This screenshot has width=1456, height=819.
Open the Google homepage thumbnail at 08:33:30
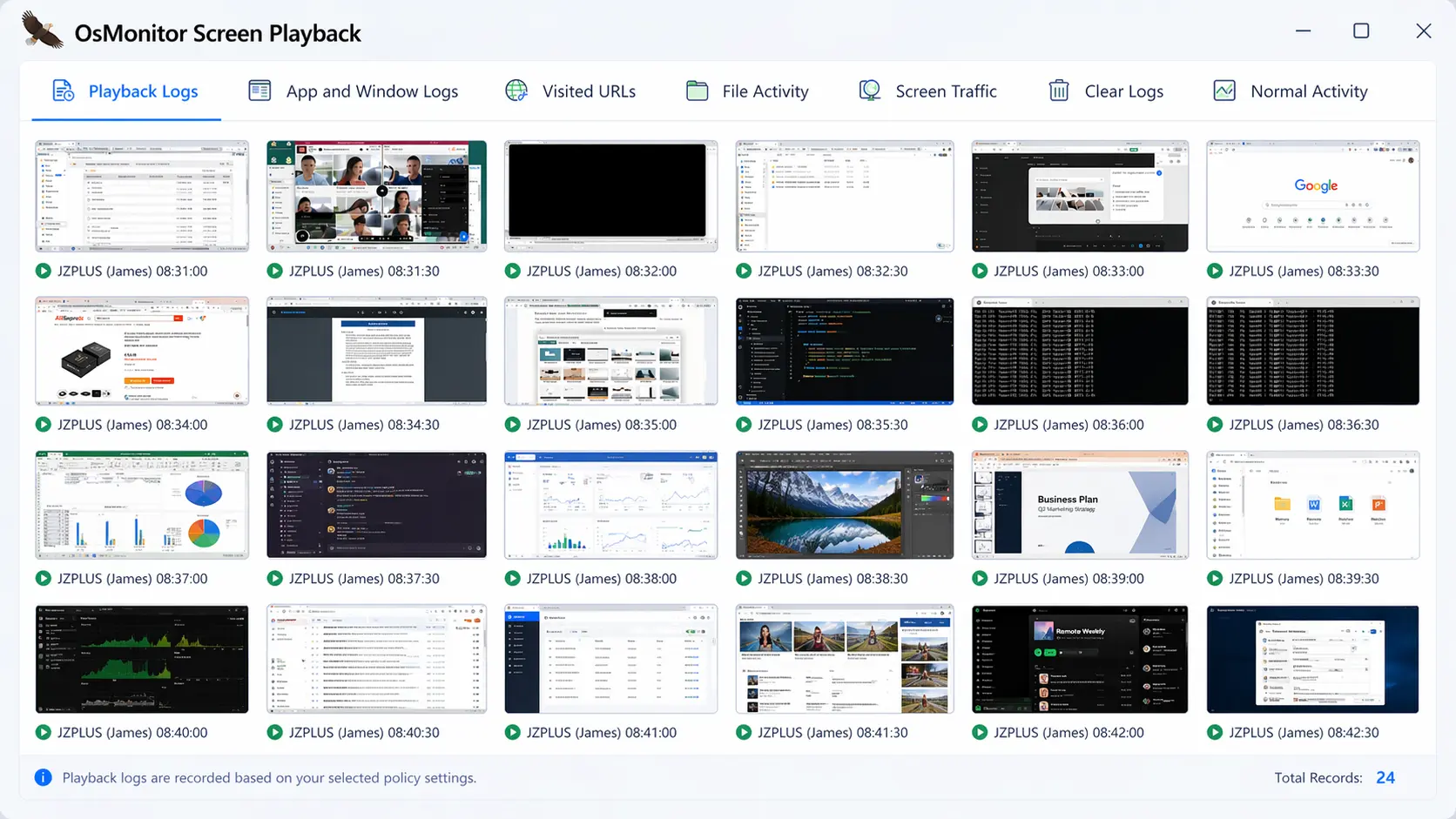click(1313, 197)
